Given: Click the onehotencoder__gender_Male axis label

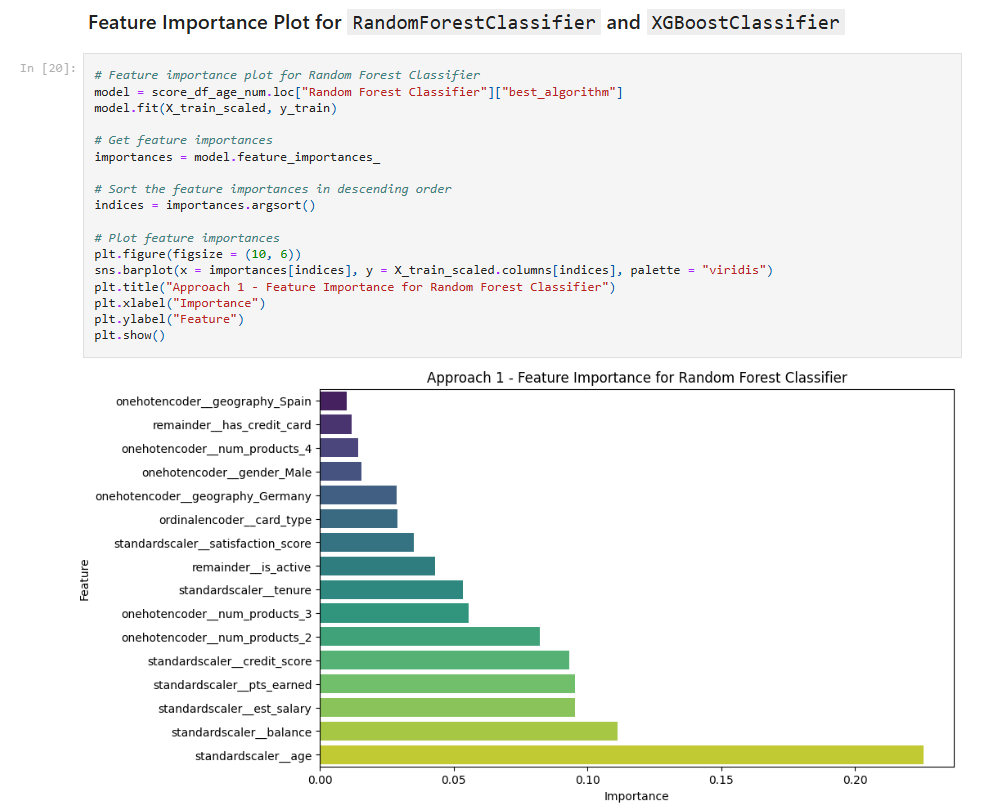Looking at the screenshot, I should [x=227, y=472].
